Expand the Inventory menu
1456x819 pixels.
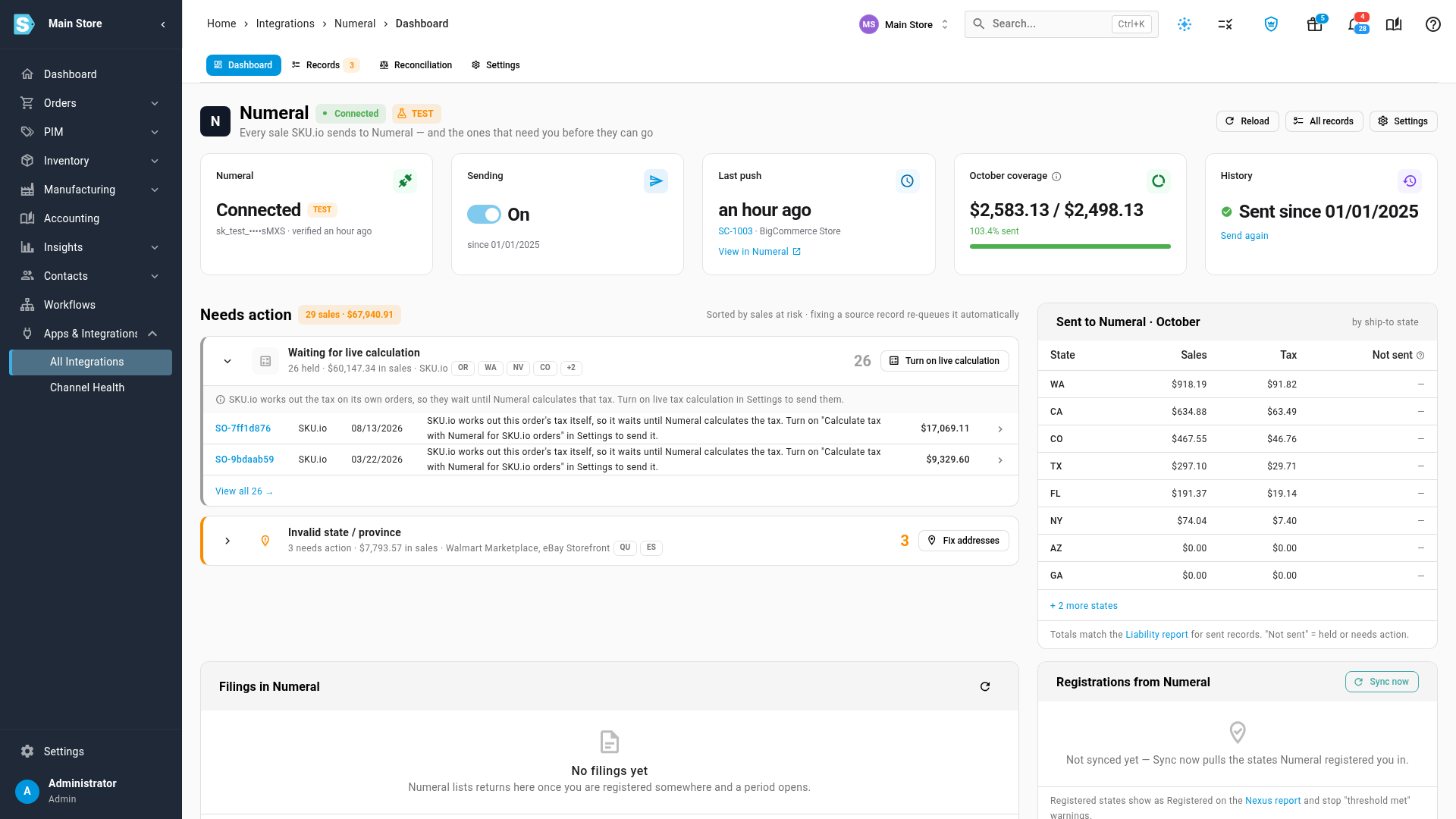point(91,161)
